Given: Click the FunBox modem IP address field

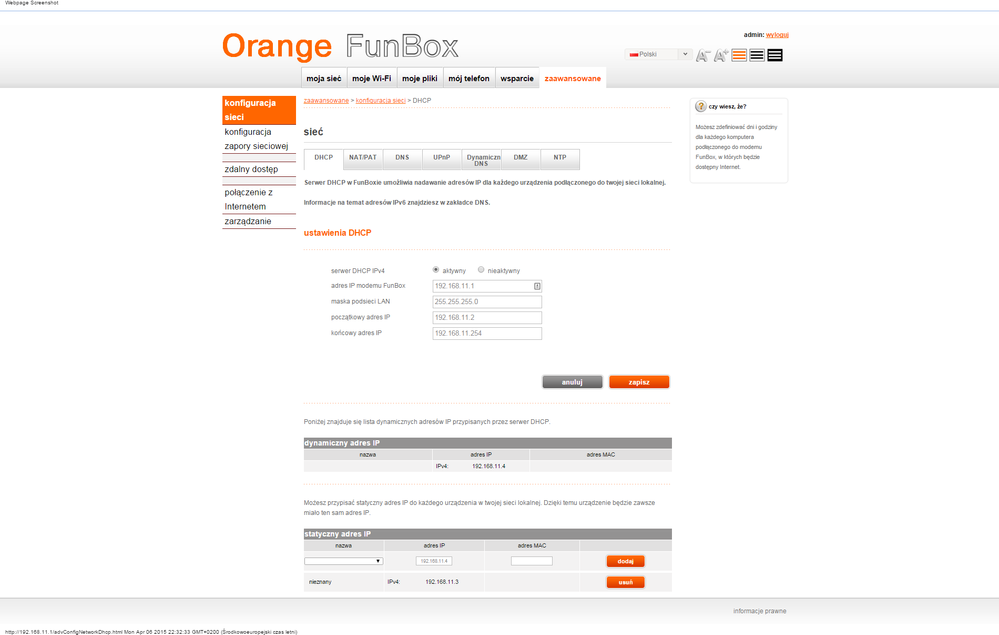Looking at the screenshot, I should point(487,286).
